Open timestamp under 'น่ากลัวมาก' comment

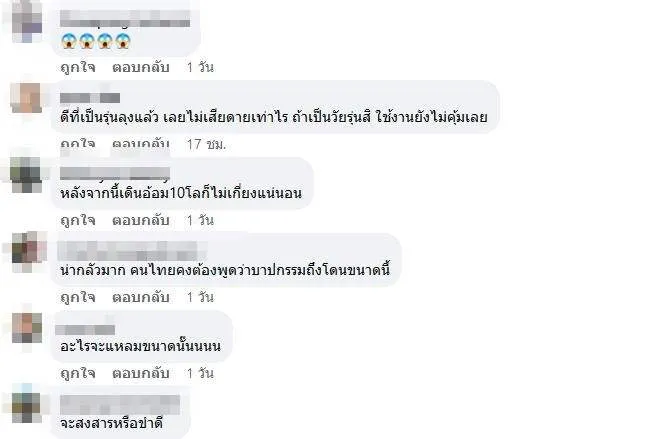(200, 298)
